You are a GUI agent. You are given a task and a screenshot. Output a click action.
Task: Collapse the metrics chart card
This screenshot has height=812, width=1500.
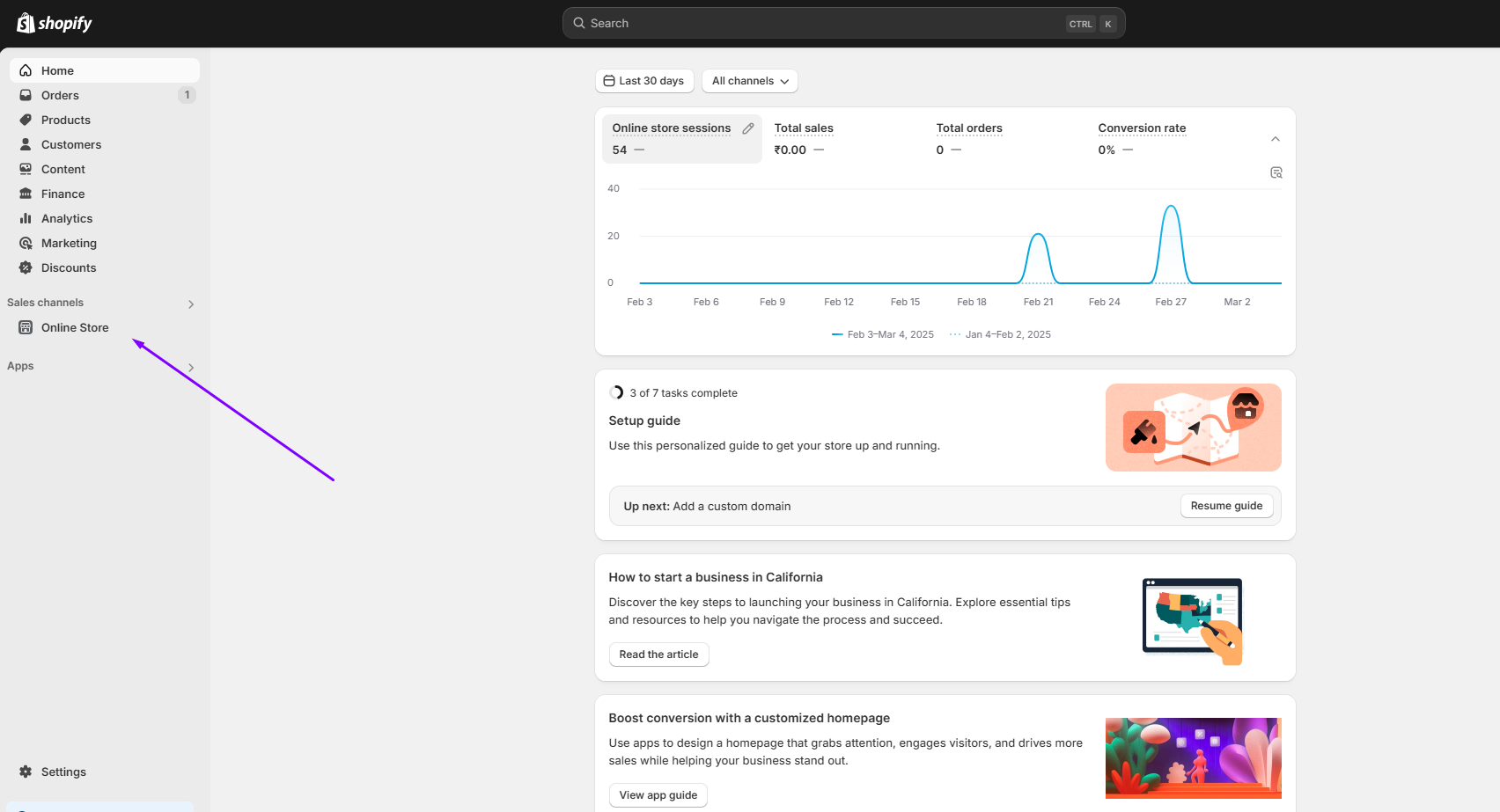coord(1276,139)
